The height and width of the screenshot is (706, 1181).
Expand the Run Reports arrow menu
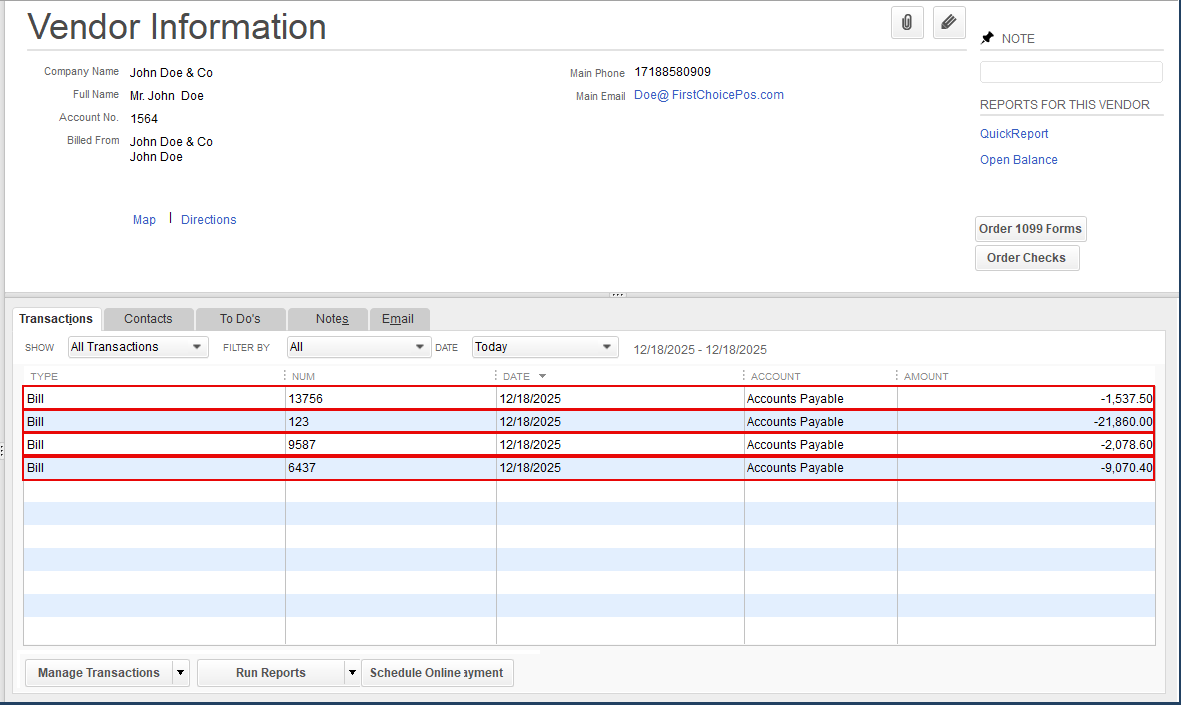352,673
